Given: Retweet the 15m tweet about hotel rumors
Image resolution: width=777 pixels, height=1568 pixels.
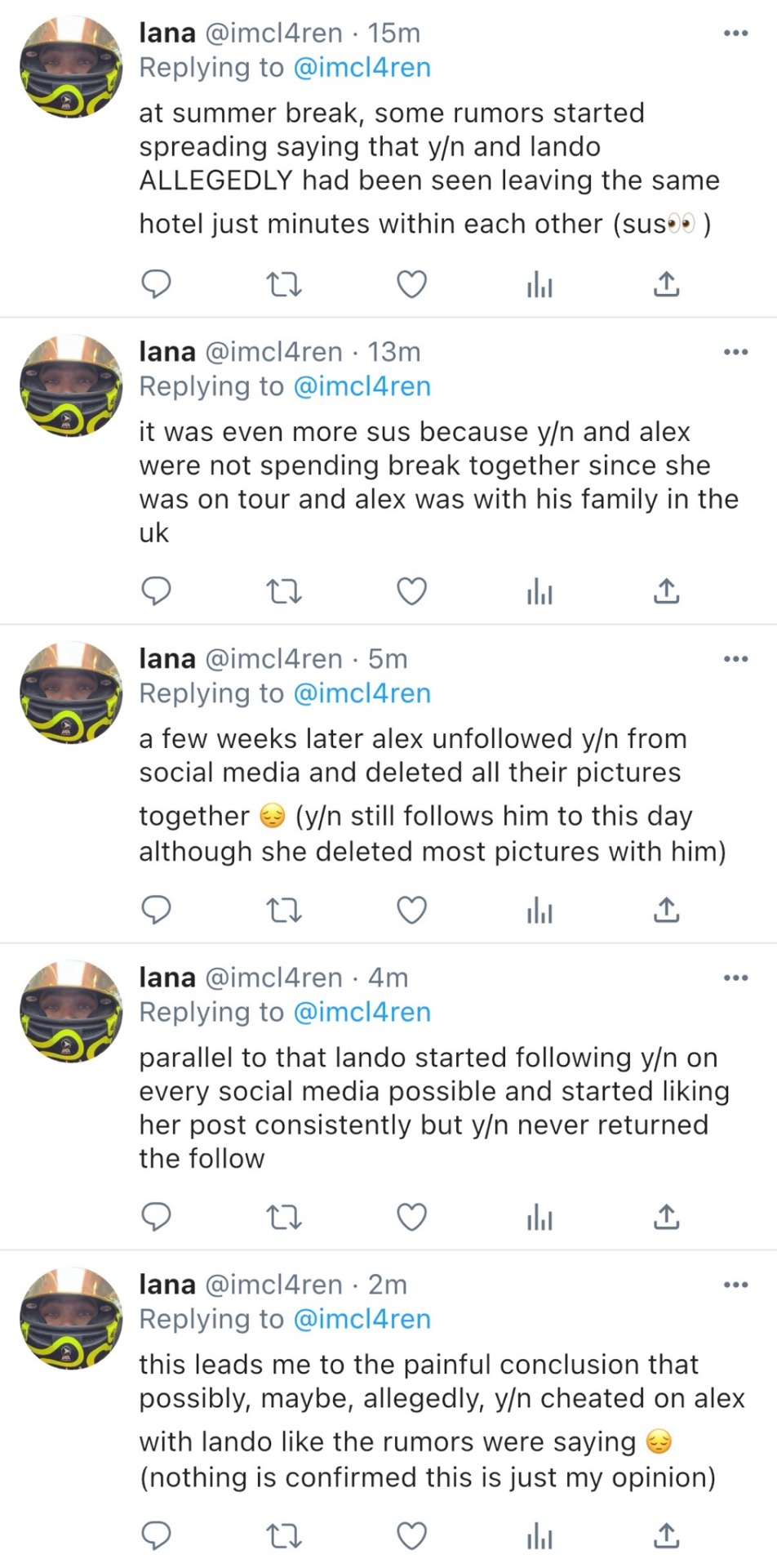Looking at the screenshot, I should click(284, 284).
